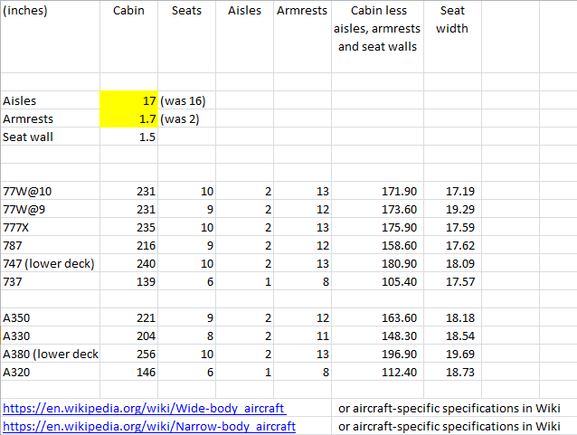Select the yellow Armrests value cell 1.7
Screen dimensions: 577x435
tap(129, 119)
